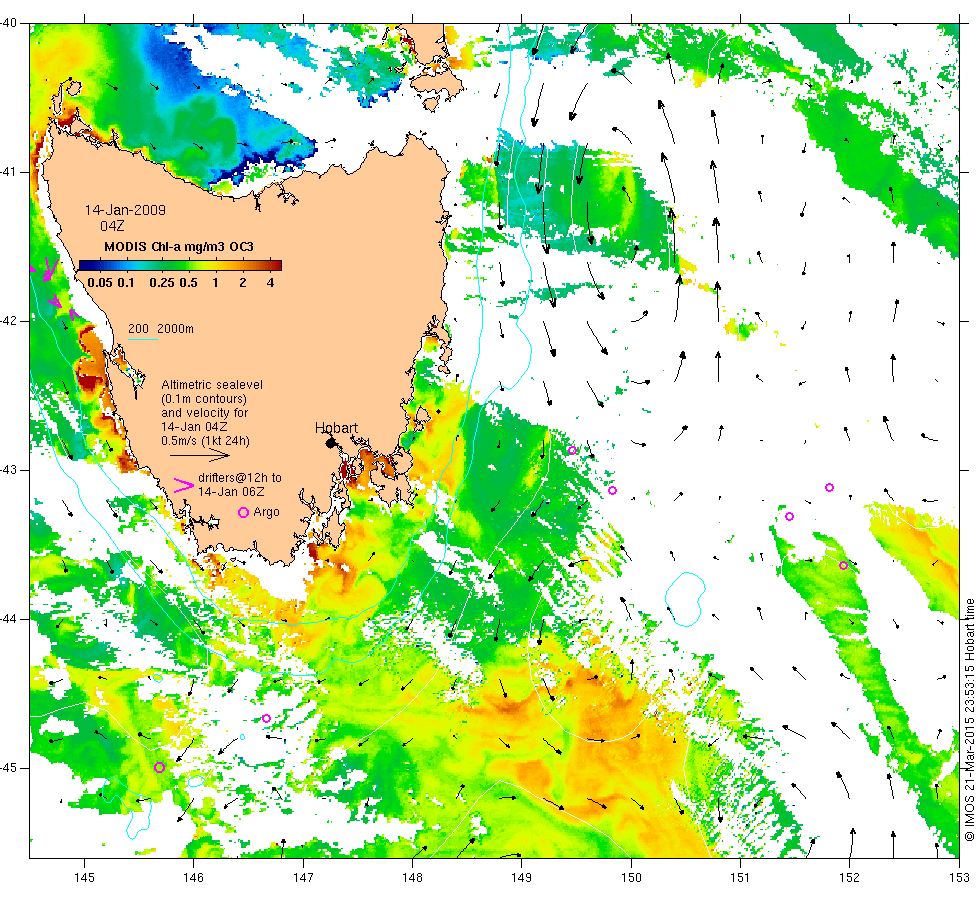Click the '0.5m/s (1kt 24h)' velocity scale text
Image resolution: width=980 pixels, height=900 pixels.
[x=206, y=441]
